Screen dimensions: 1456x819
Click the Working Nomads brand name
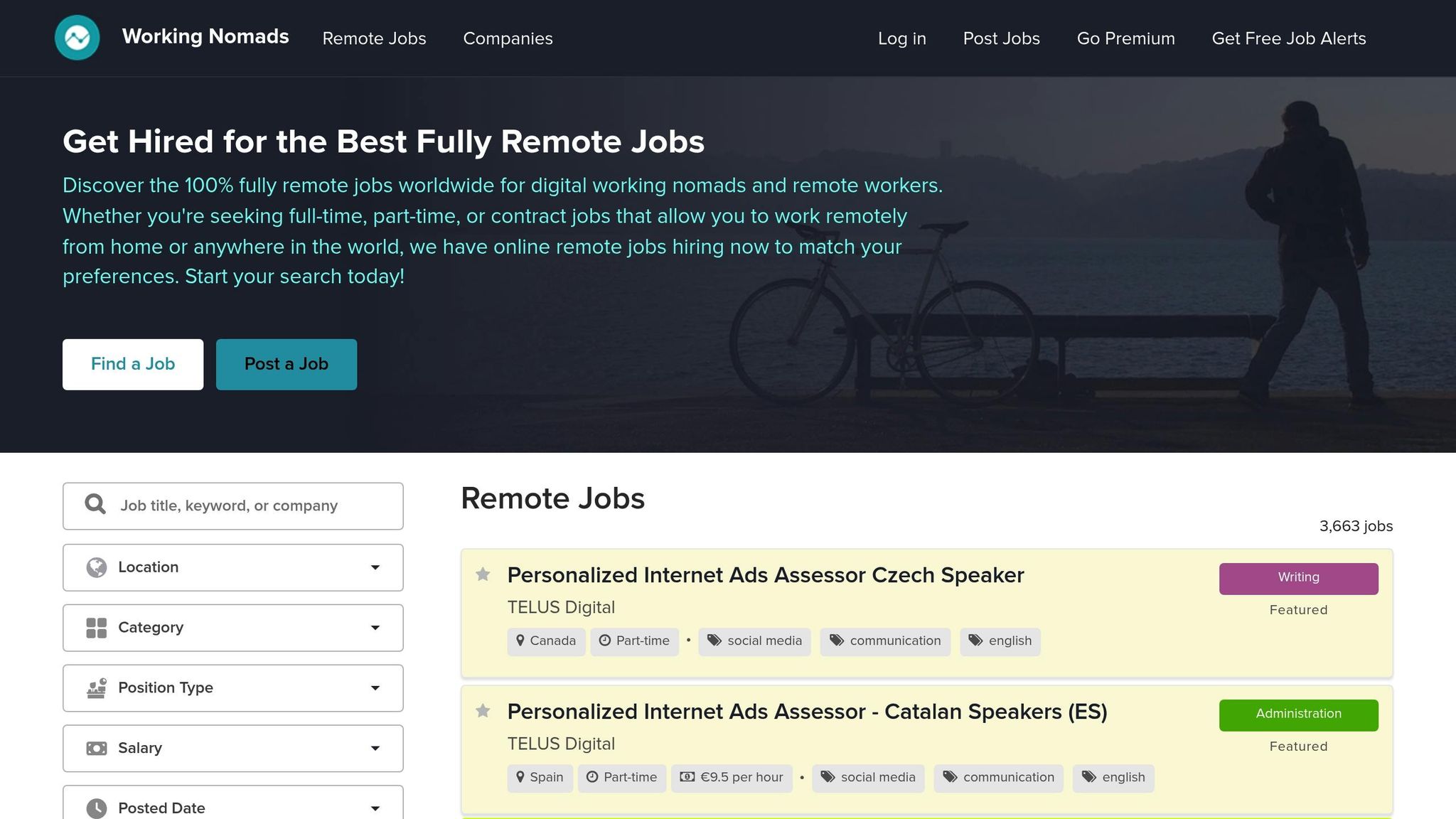point(205,36)
